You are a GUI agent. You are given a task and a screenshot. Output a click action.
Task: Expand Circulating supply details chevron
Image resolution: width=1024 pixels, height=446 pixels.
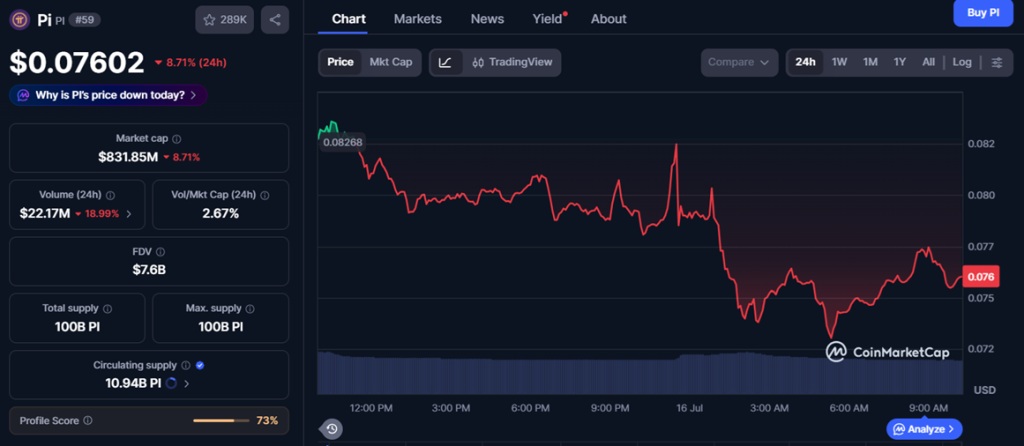tap(187, 383)
